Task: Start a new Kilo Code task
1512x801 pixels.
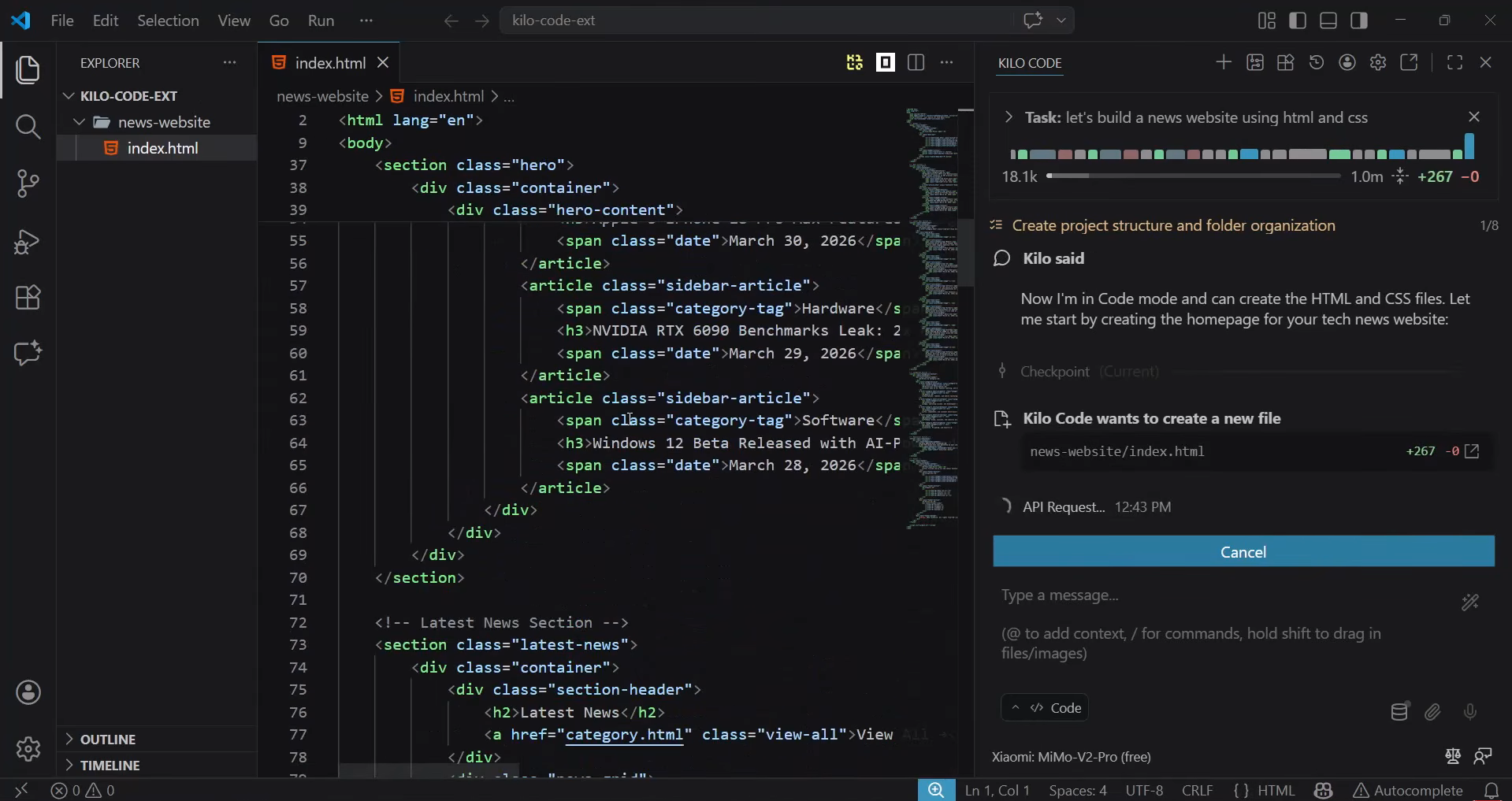Action: point(1224,62)
